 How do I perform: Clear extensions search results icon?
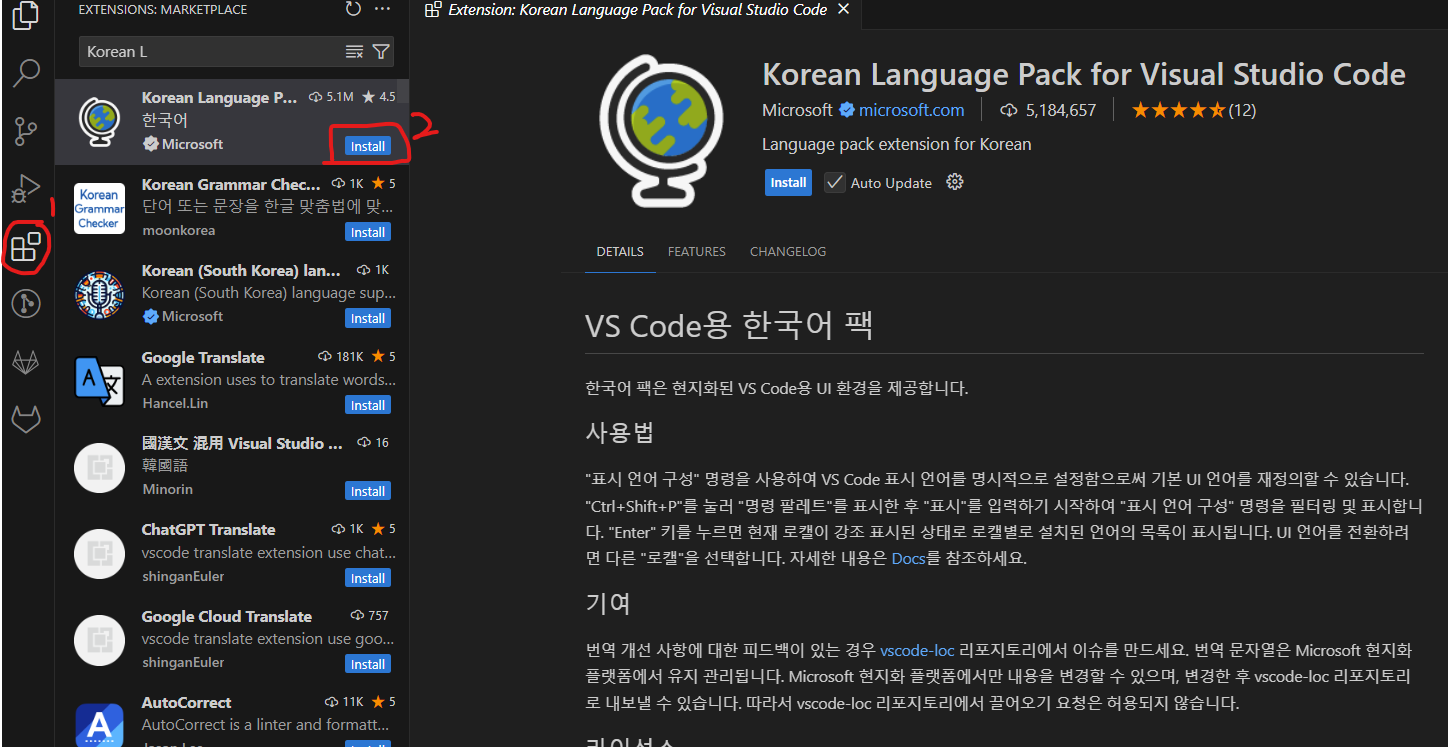pyautogui.click(x=354, y=51)
